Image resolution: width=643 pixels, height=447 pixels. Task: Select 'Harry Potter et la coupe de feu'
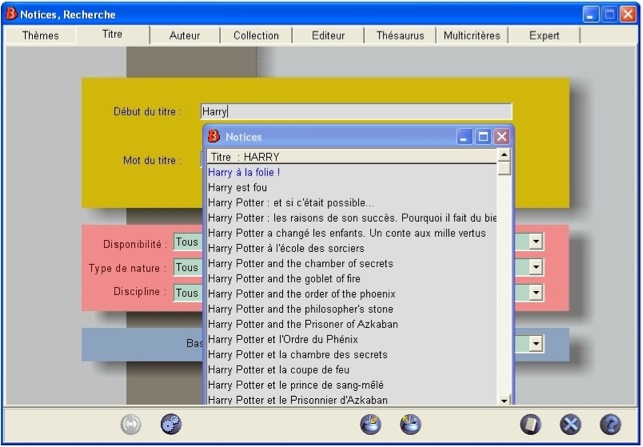tap(352, 369)
